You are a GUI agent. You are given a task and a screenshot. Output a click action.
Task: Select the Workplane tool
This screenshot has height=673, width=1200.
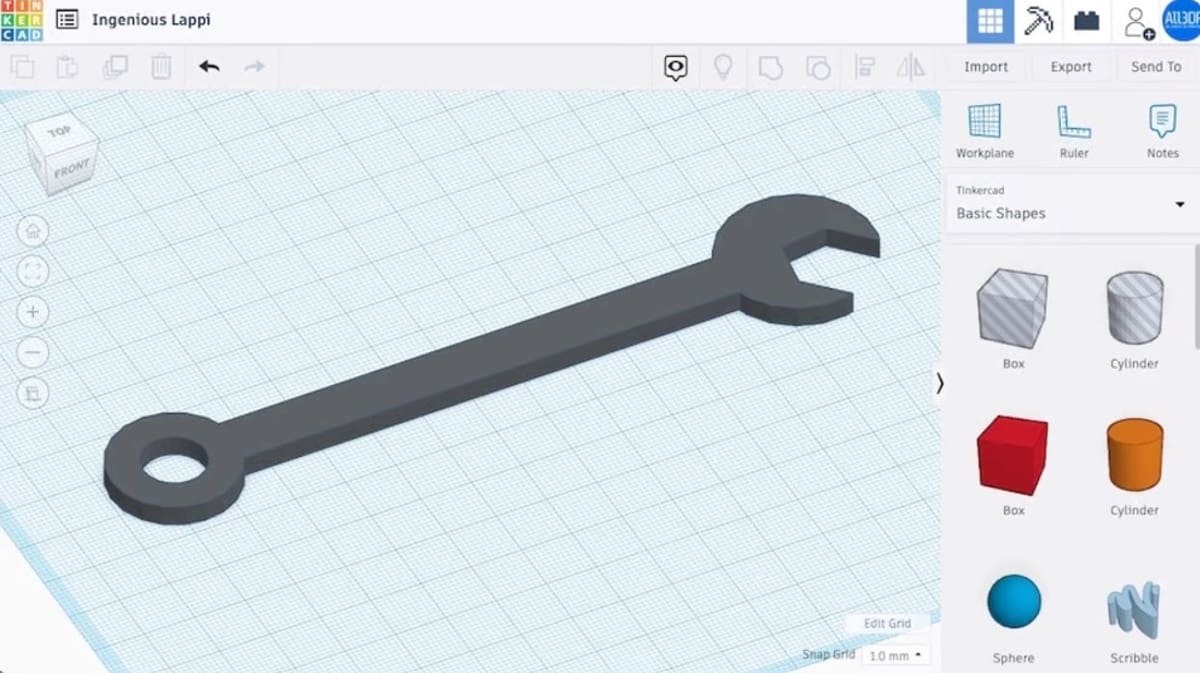tap(985, 131)
